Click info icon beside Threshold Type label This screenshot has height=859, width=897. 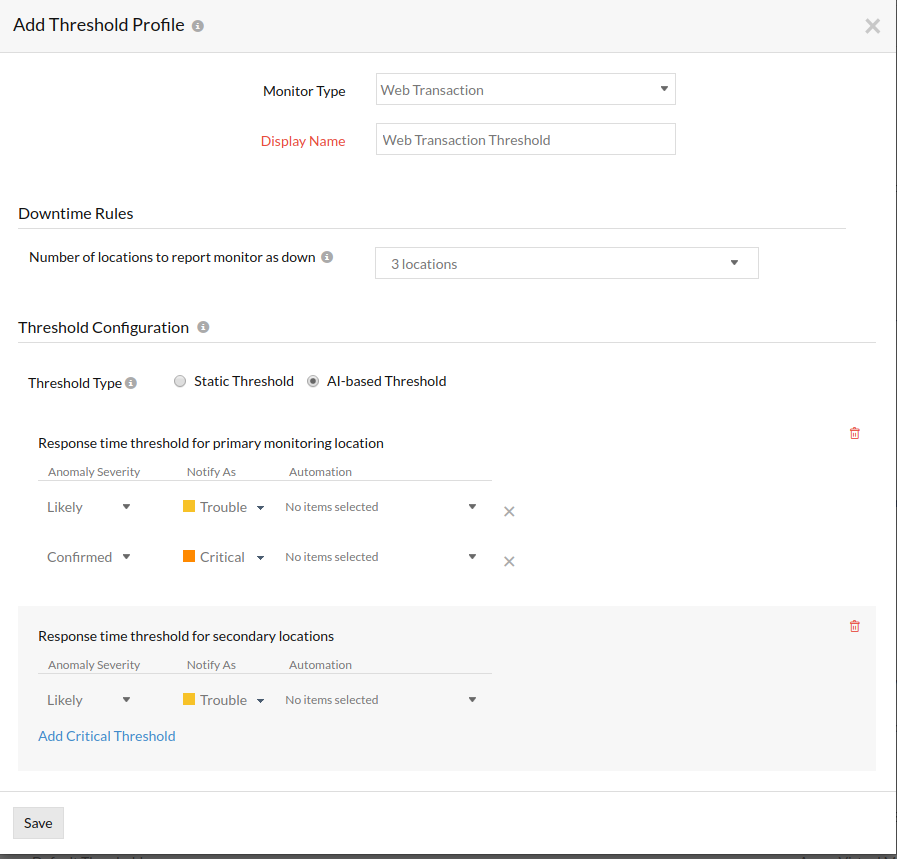(131, 383)
